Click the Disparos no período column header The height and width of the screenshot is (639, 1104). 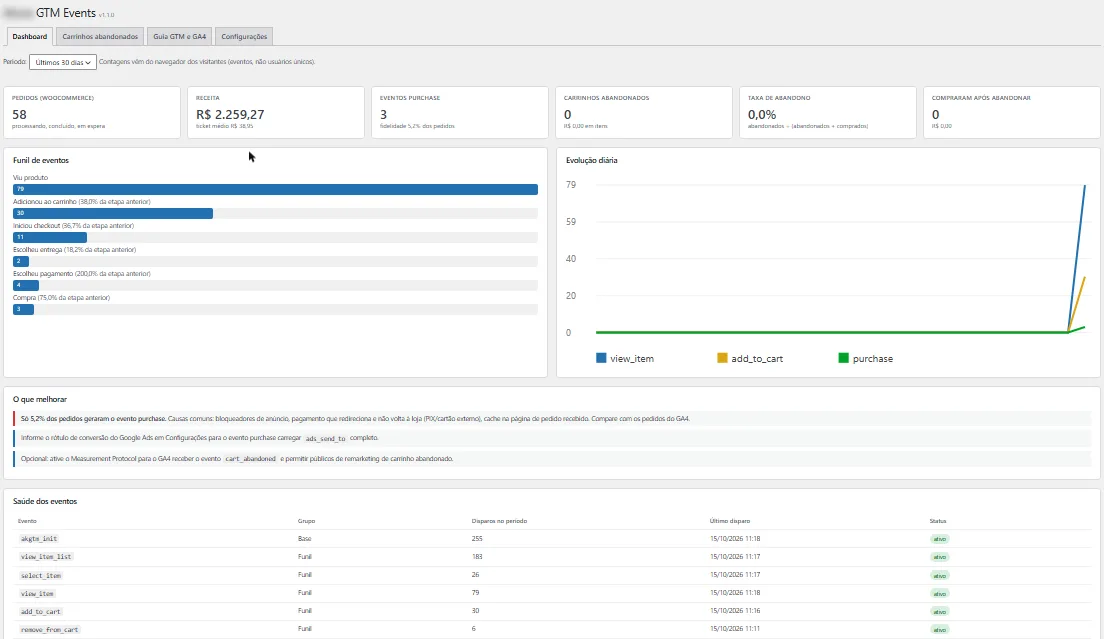pos(499,521)
